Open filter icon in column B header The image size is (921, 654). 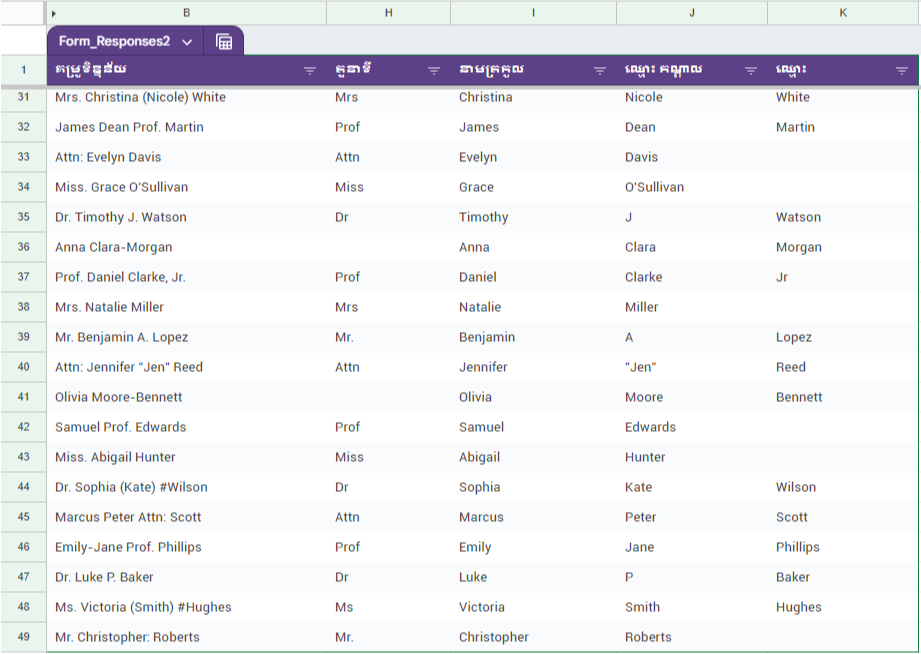tap(310, 70)
